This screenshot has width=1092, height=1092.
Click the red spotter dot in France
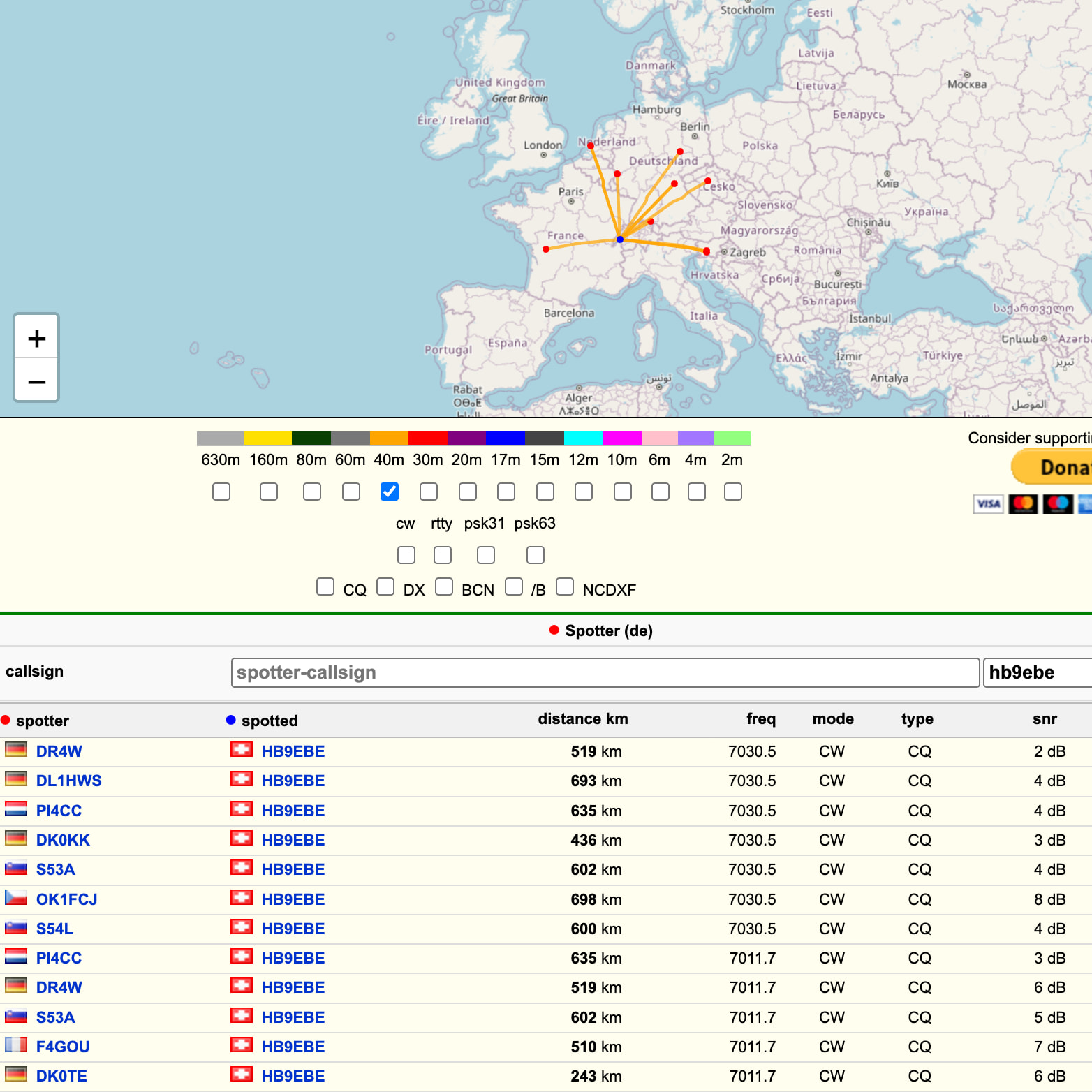[546, 249]
